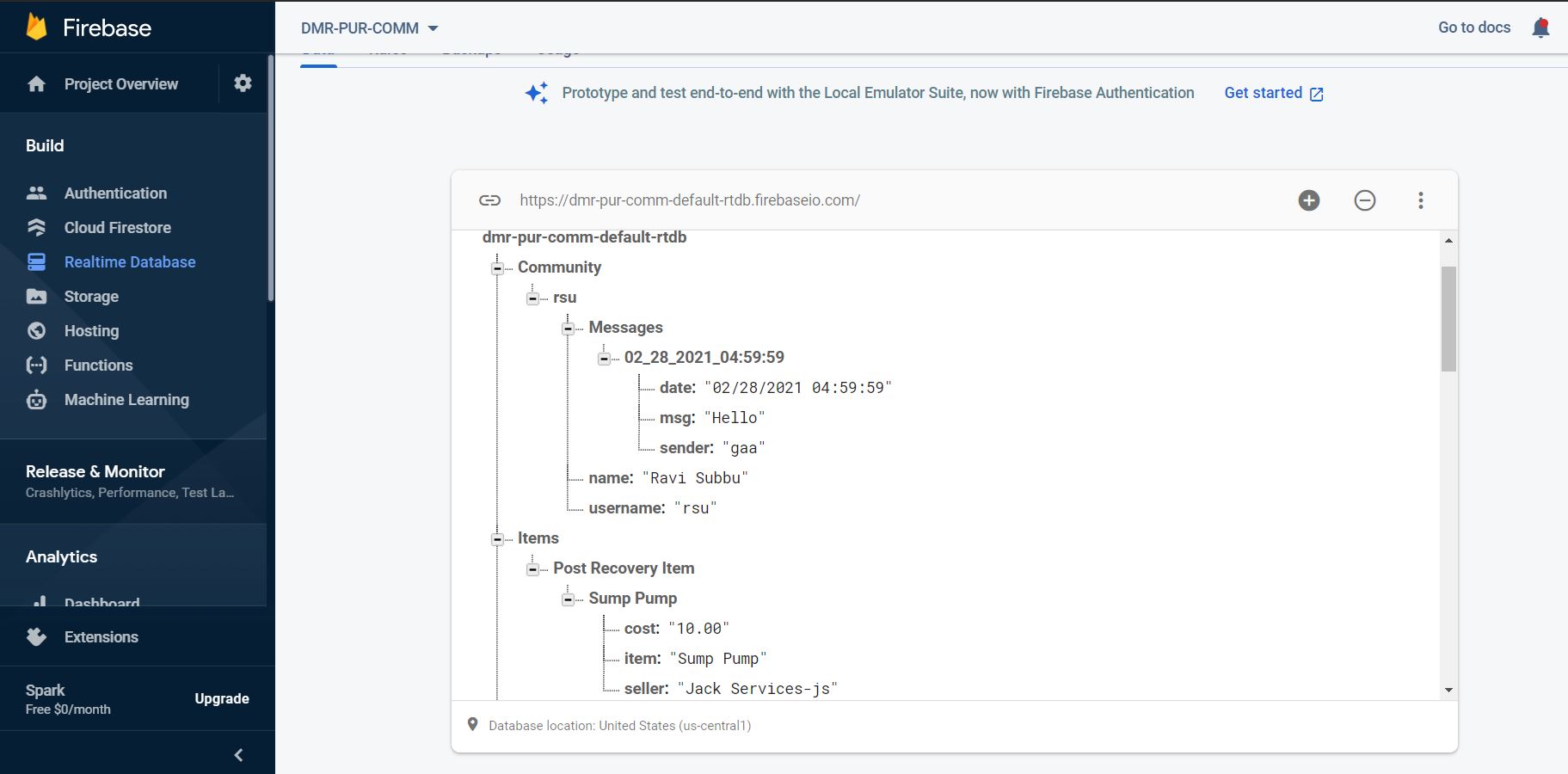Click the database location pin icon
Screen dimensions: 1568x774
pos(472,725)
